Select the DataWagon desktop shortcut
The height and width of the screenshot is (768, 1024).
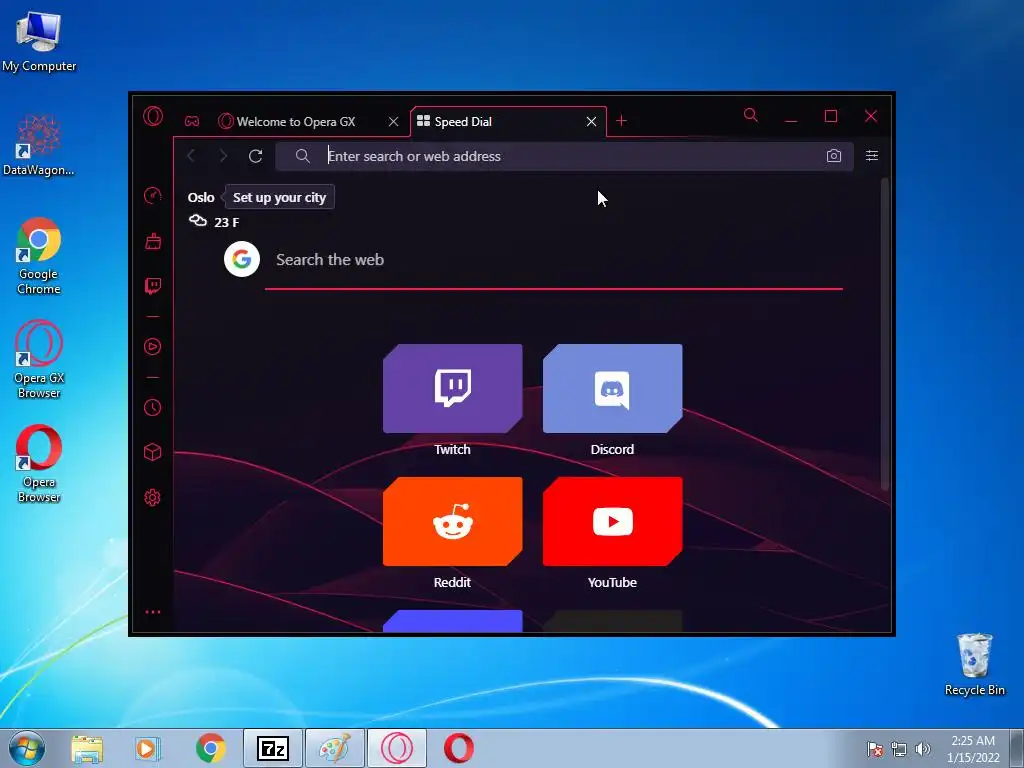[x=39, y=145]
